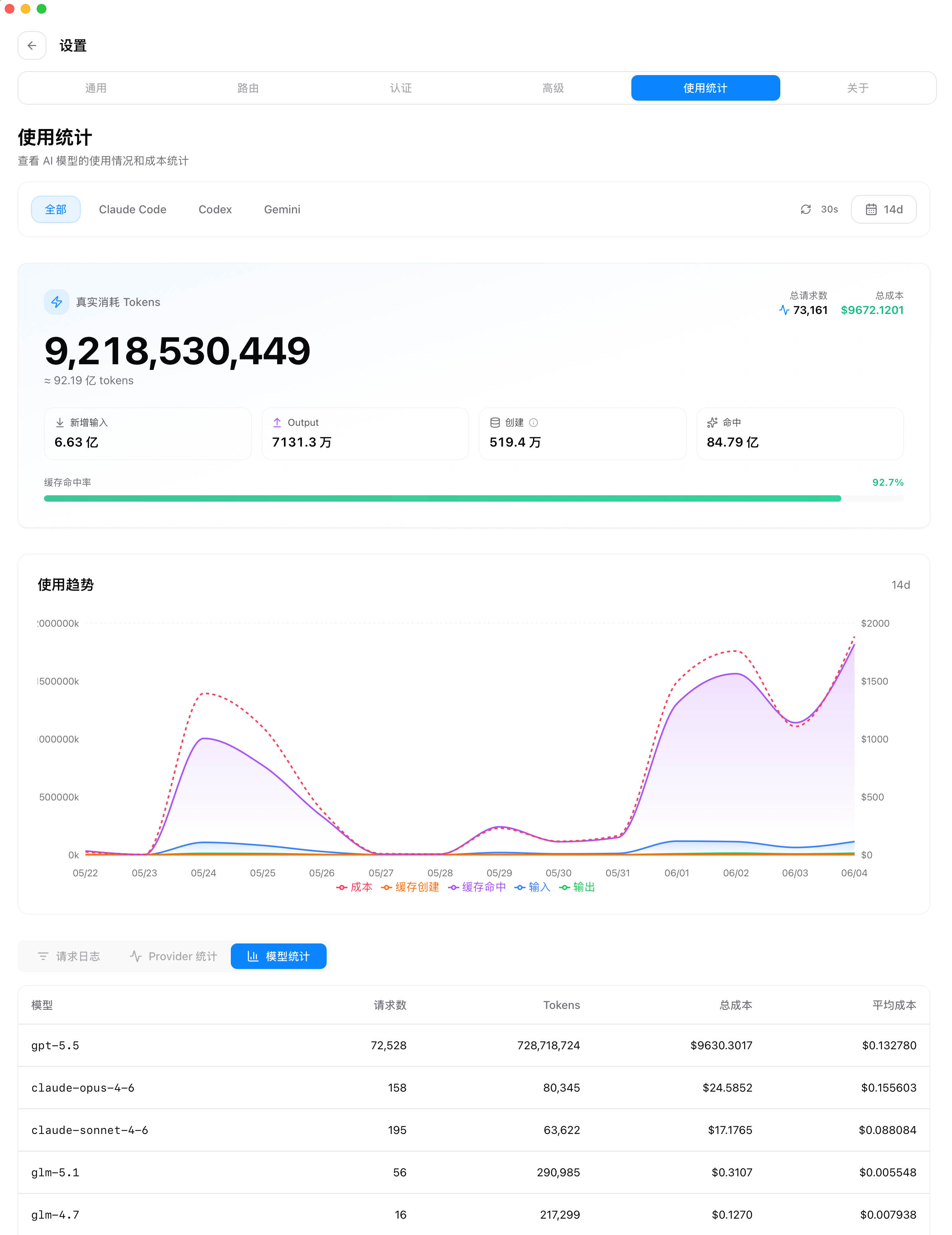
Task: Show the Provider 统计 view
Action: (174, 956)
